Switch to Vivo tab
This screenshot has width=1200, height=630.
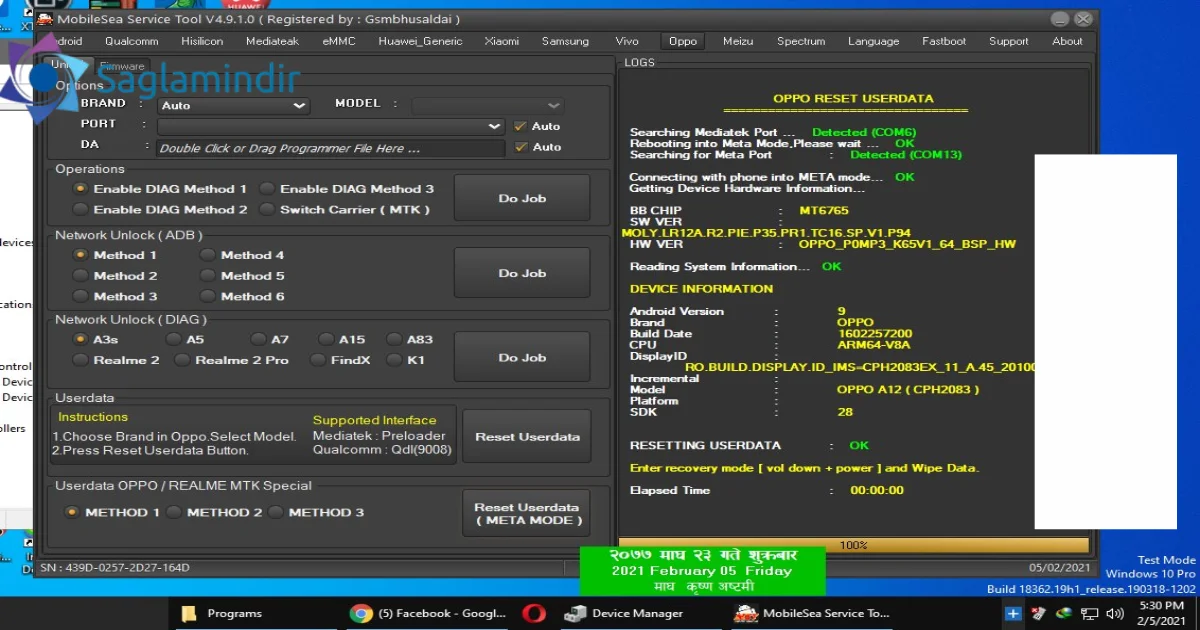(626, 41)
